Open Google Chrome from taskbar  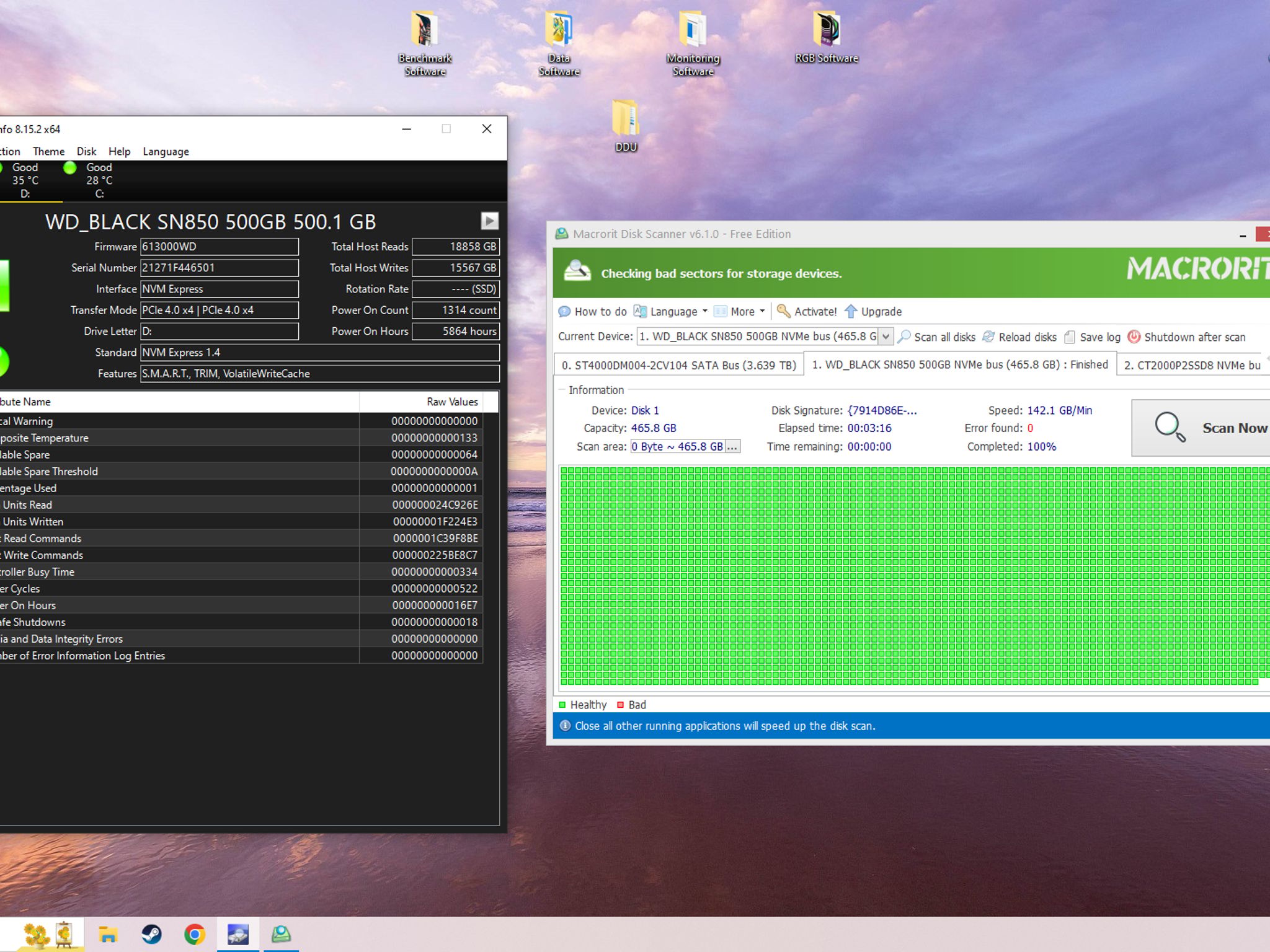pos(195,934)
